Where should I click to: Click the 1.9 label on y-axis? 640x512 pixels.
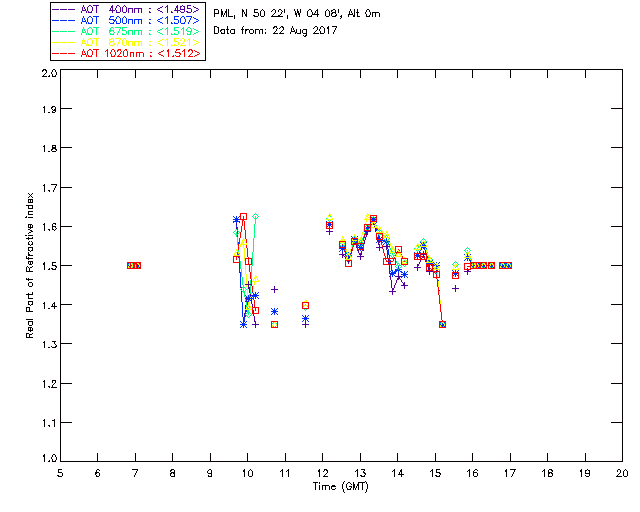coord(49,109)
